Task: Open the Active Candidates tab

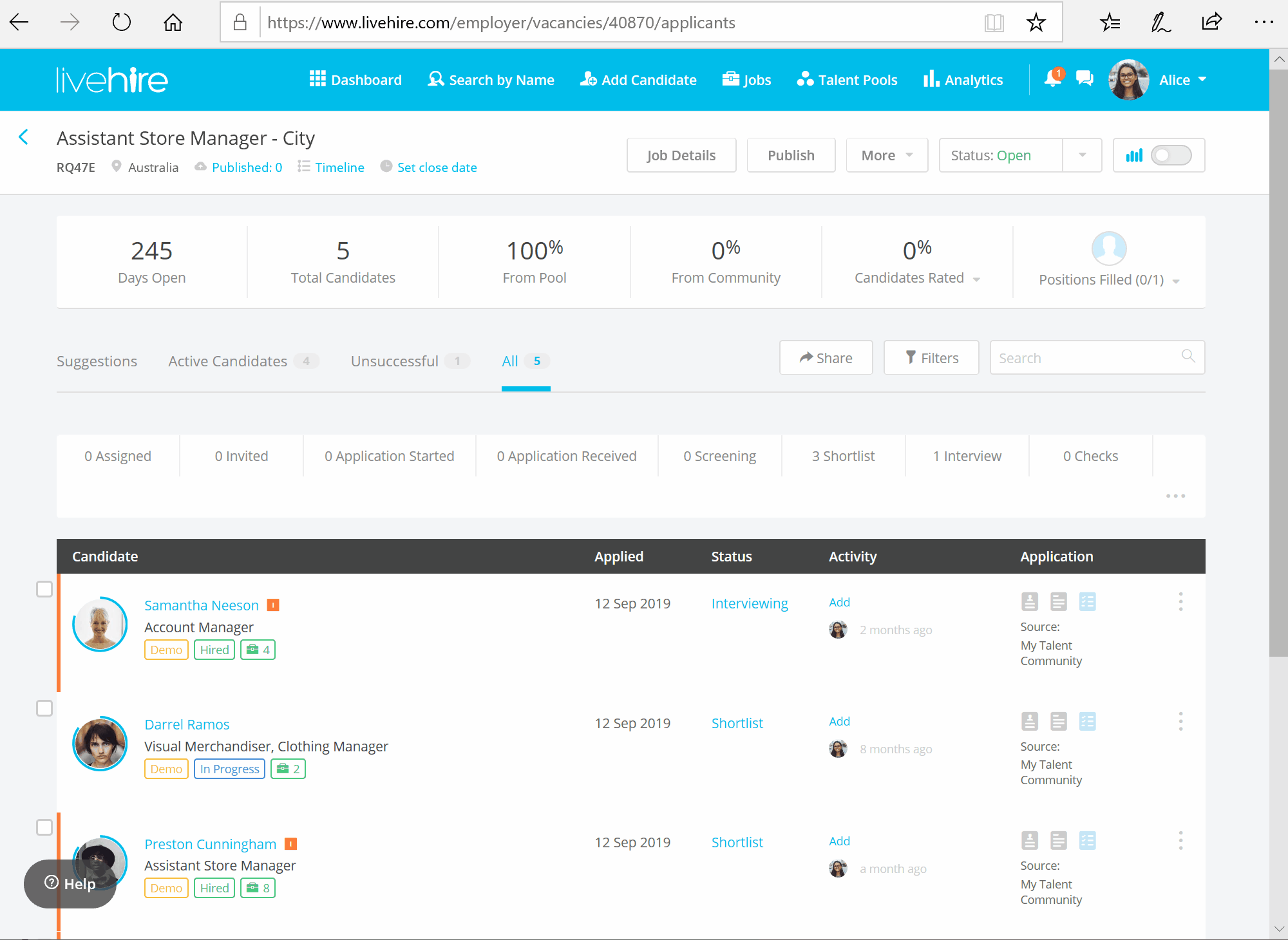Action: click(228, 361)
